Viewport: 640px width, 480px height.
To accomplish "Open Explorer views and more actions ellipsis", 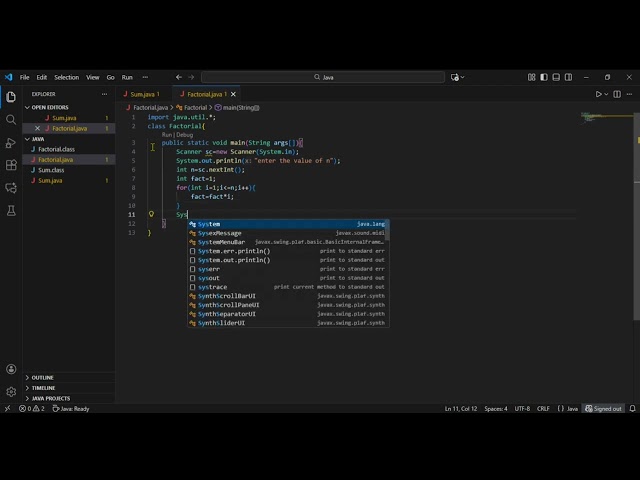I will pyautogui.click(x=104, y=94).
